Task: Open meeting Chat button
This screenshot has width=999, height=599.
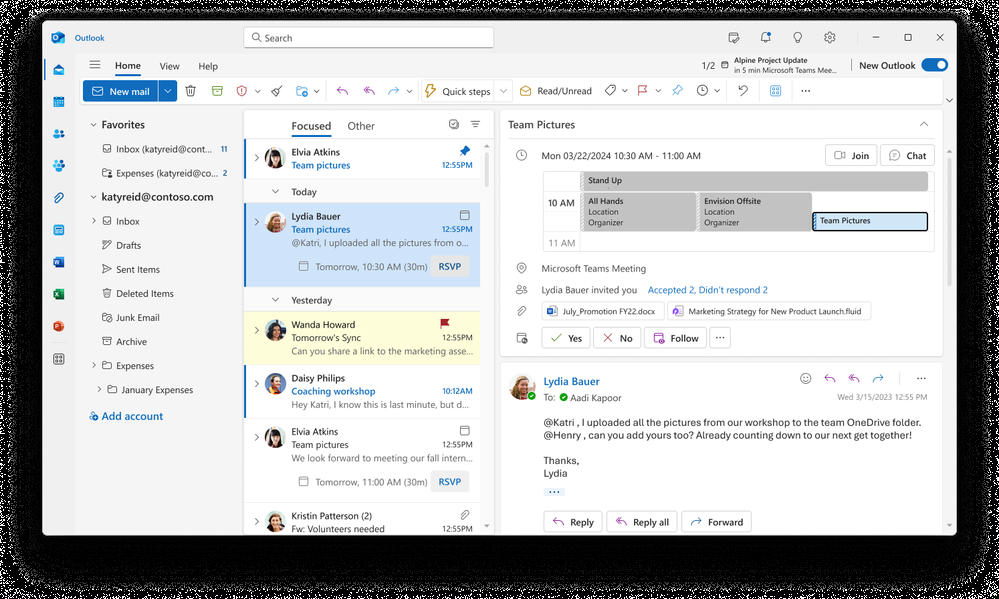Action: [x=907, y=155]
